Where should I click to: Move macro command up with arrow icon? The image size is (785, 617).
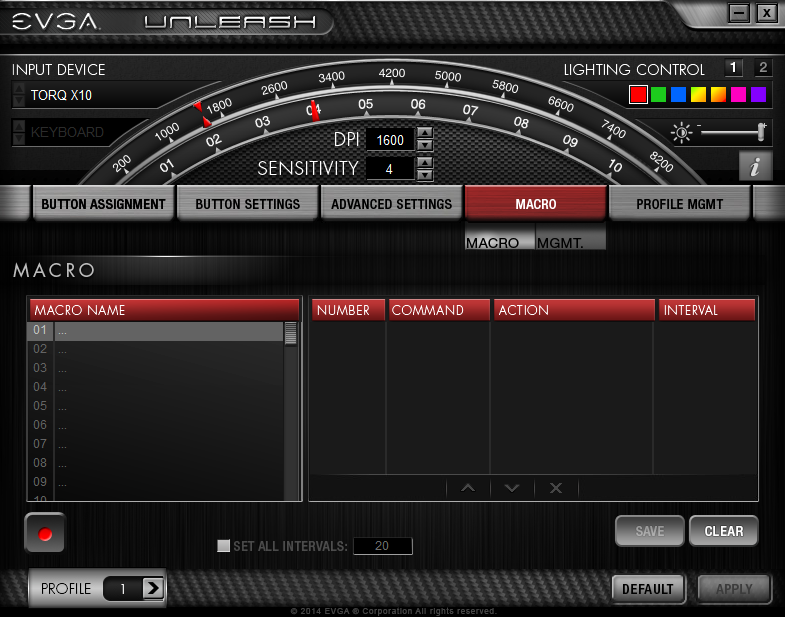(468, 488)
